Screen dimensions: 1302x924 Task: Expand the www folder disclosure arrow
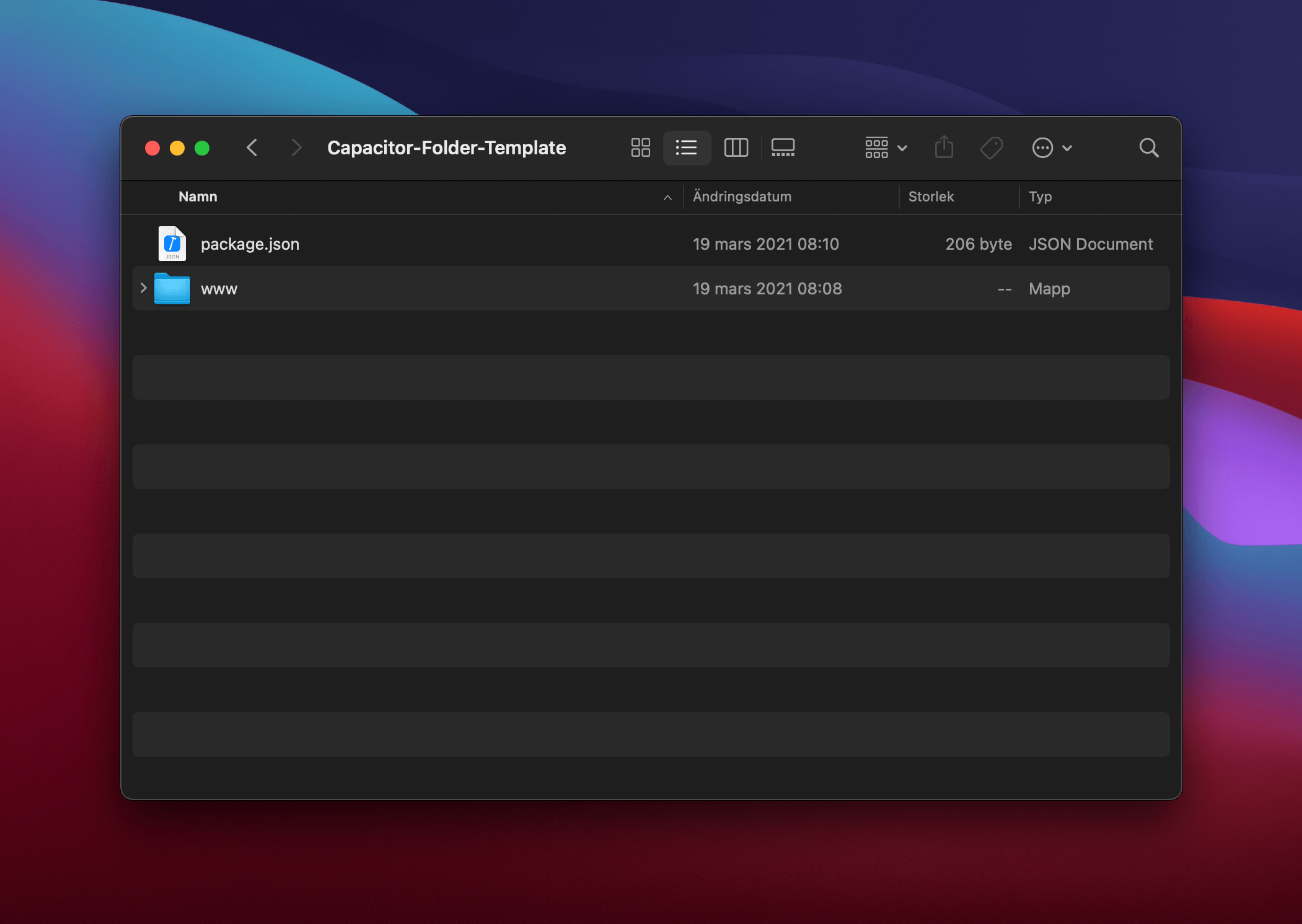tap(143, 288)
